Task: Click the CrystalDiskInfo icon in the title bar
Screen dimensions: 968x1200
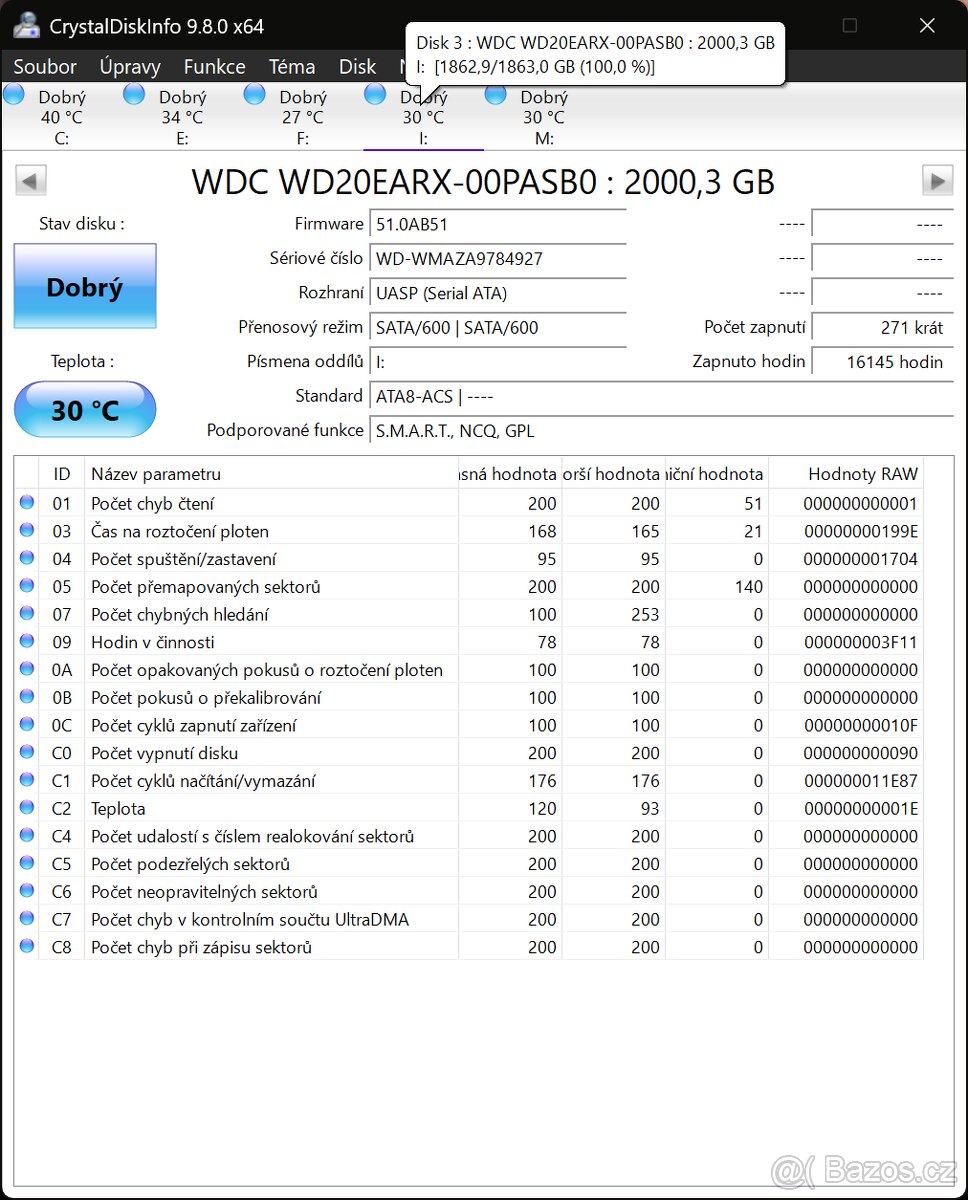Action: click(26, 25)
